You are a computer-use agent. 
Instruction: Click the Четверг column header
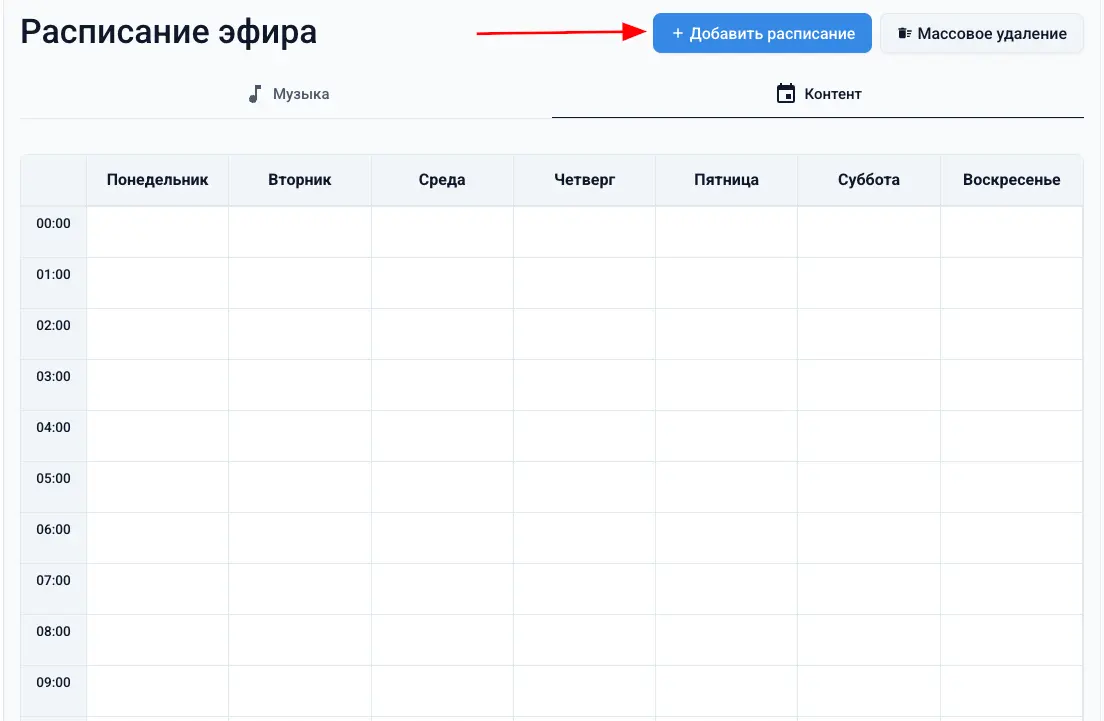coord(583,180)
